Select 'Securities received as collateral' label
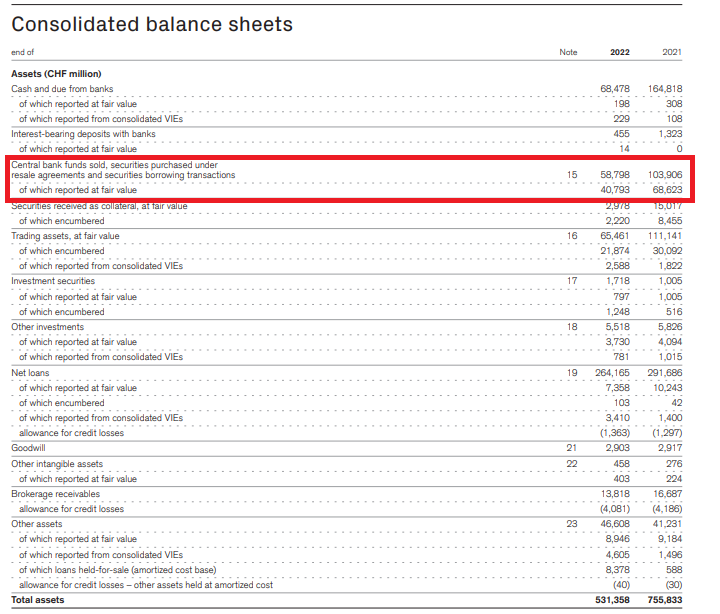Screen dimensions: 720x614 (x=99, y=206)
